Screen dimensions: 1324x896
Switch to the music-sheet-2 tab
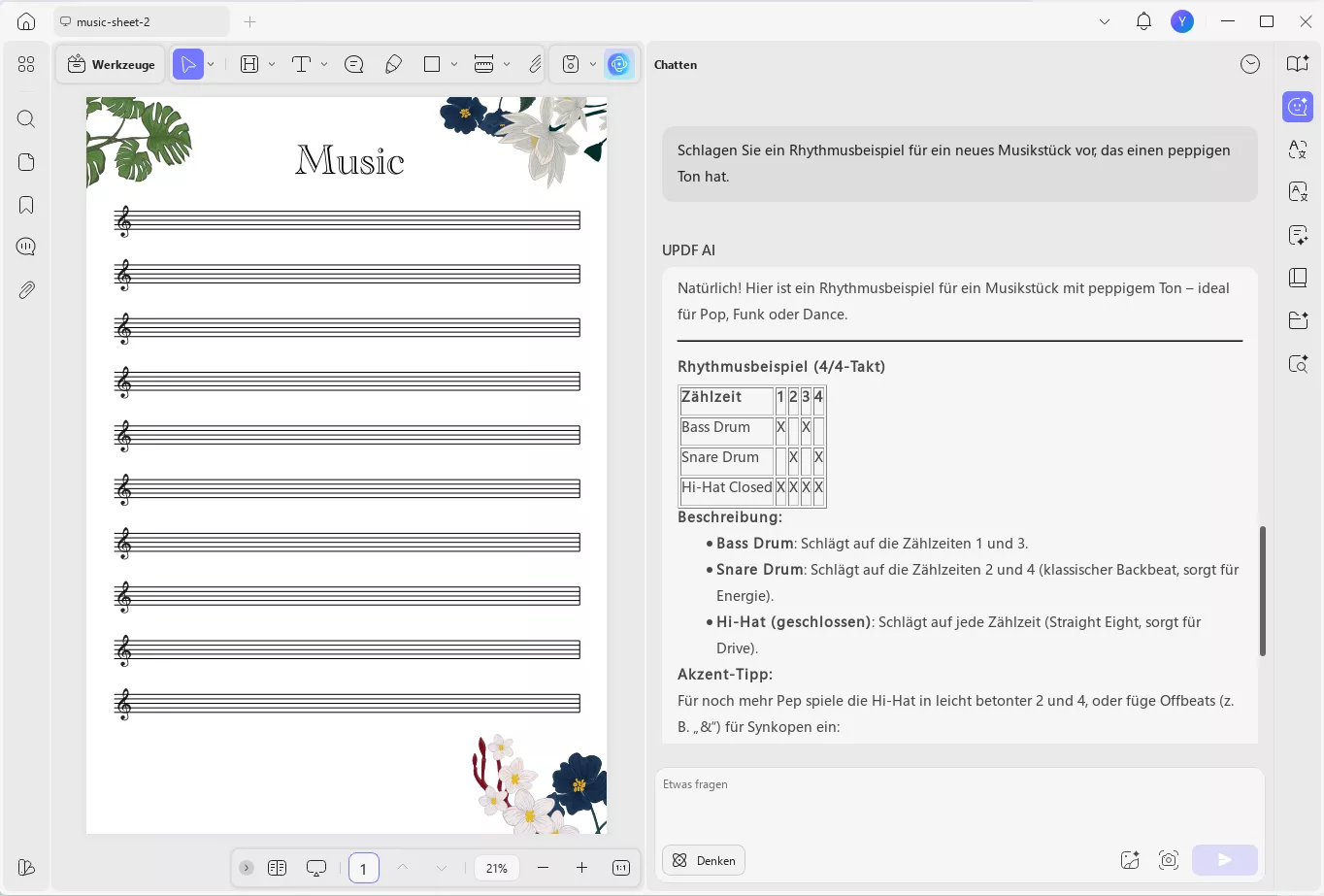click(x=142, y=21)
